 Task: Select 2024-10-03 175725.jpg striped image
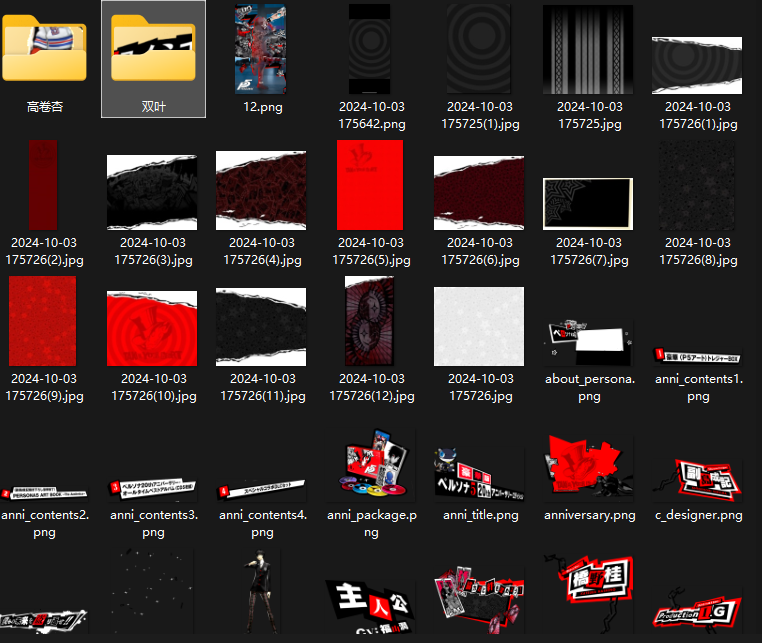click(588, 50)
